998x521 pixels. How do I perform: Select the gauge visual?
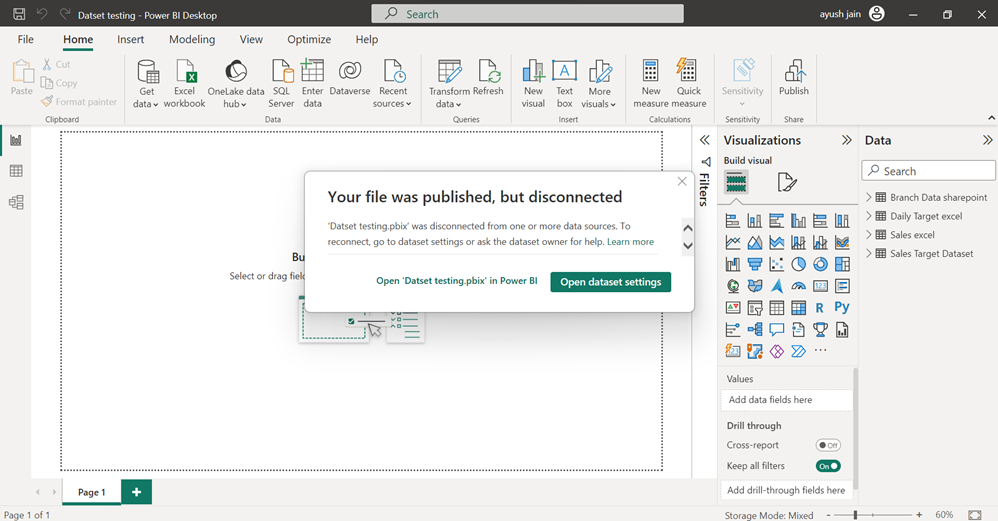(x=798, y=286)
